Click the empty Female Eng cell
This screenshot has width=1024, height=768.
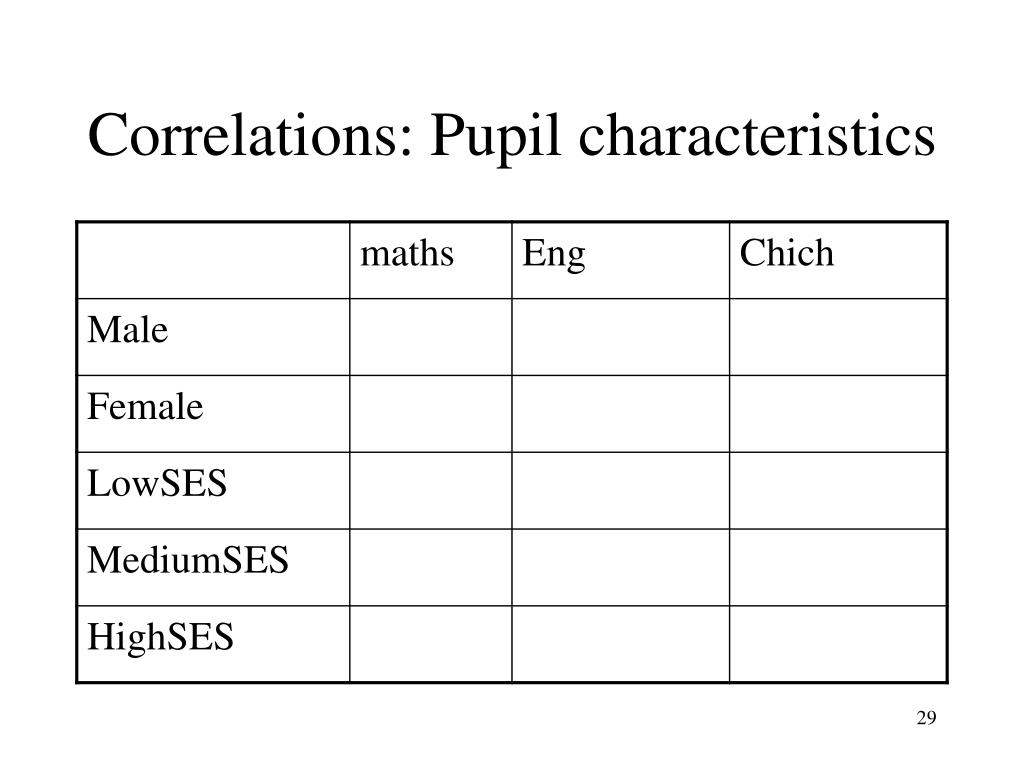coord(620,414)
